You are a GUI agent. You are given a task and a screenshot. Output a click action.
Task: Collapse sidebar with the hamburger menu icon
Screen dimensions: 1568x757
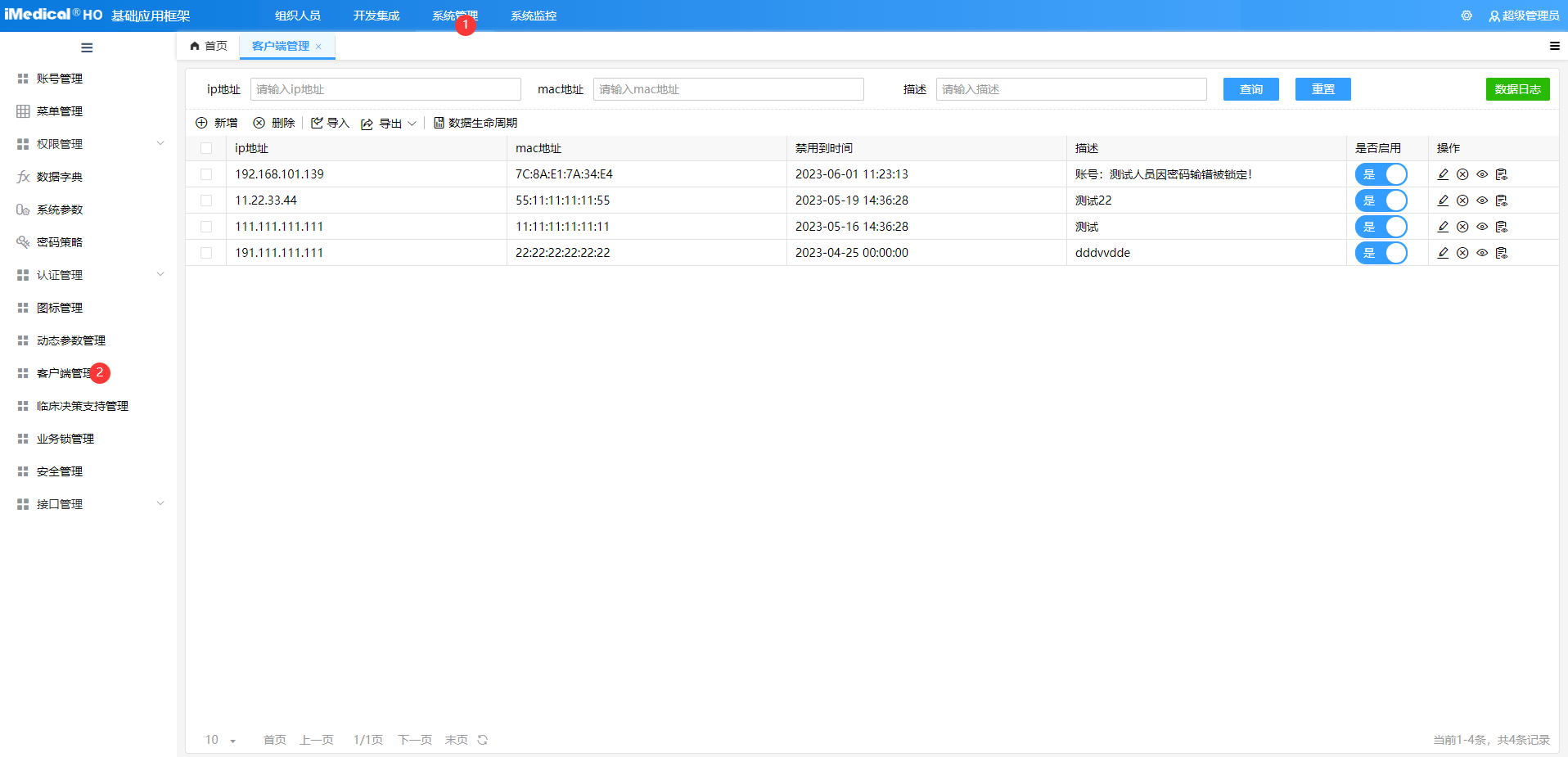click(87, 47)
